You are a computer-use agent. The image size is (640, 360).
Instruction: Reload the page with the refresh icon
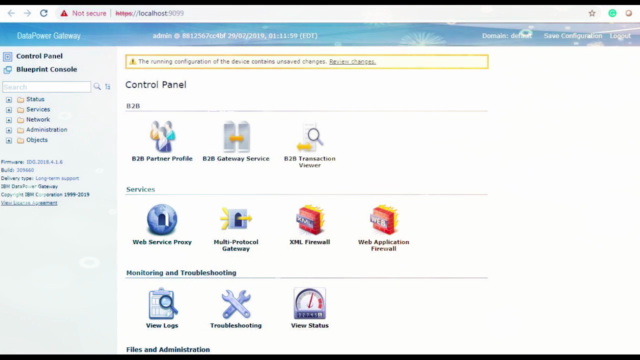(x=44, y=13)
